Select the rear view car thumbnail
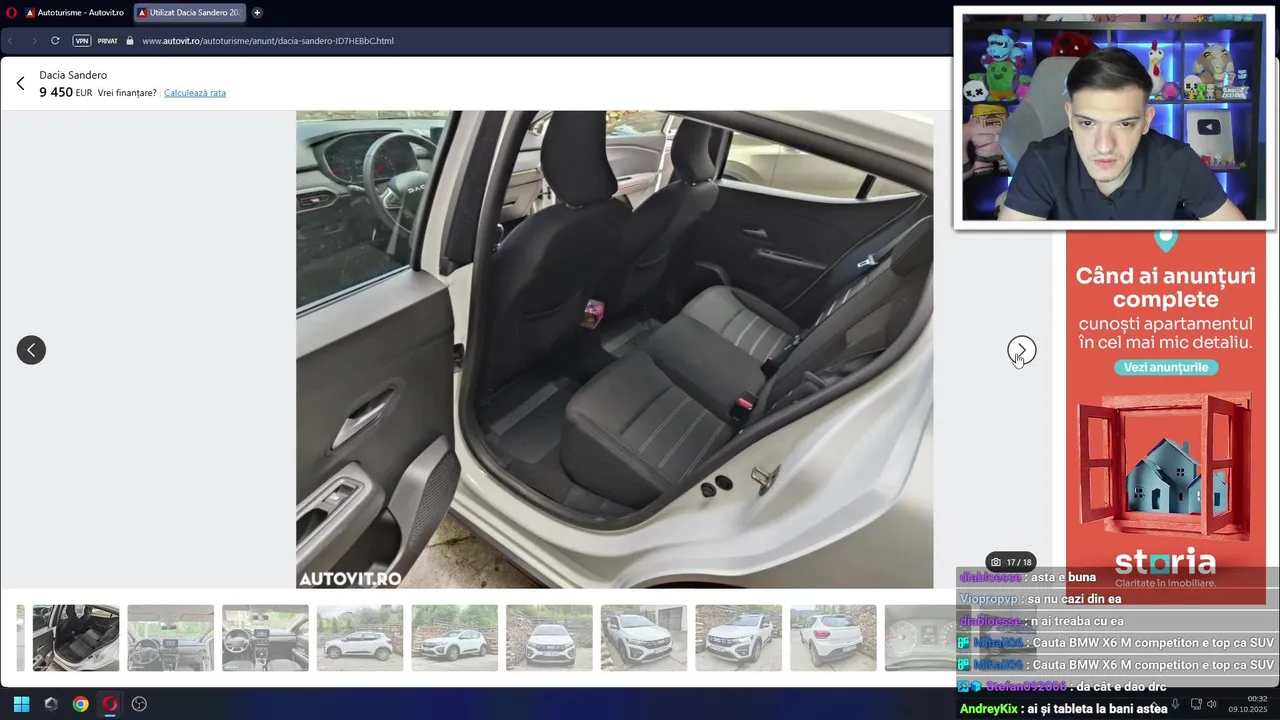The width and height of the screenshot is (1280, 720). pyautogui.click(x=833, y=638)
